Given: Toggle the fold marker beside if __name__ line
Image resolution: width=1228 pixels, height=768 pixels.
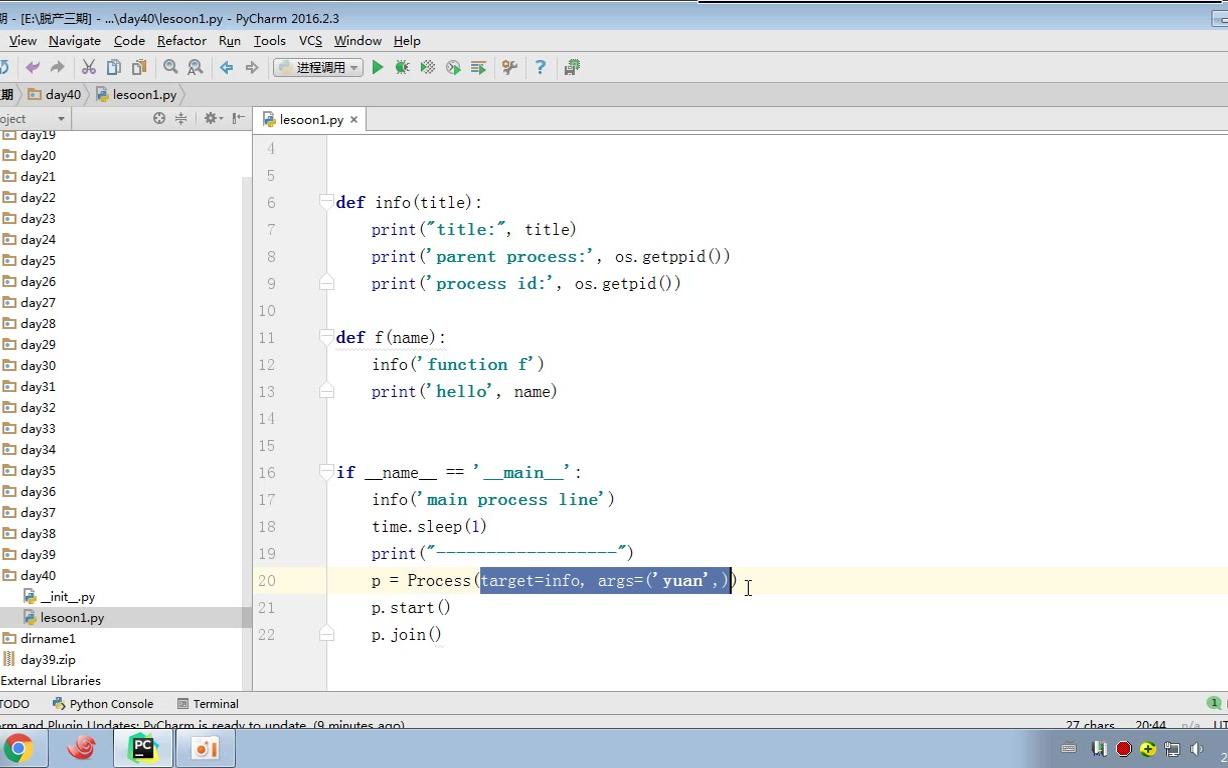Looking at the screenshot, I should [325, 472].
